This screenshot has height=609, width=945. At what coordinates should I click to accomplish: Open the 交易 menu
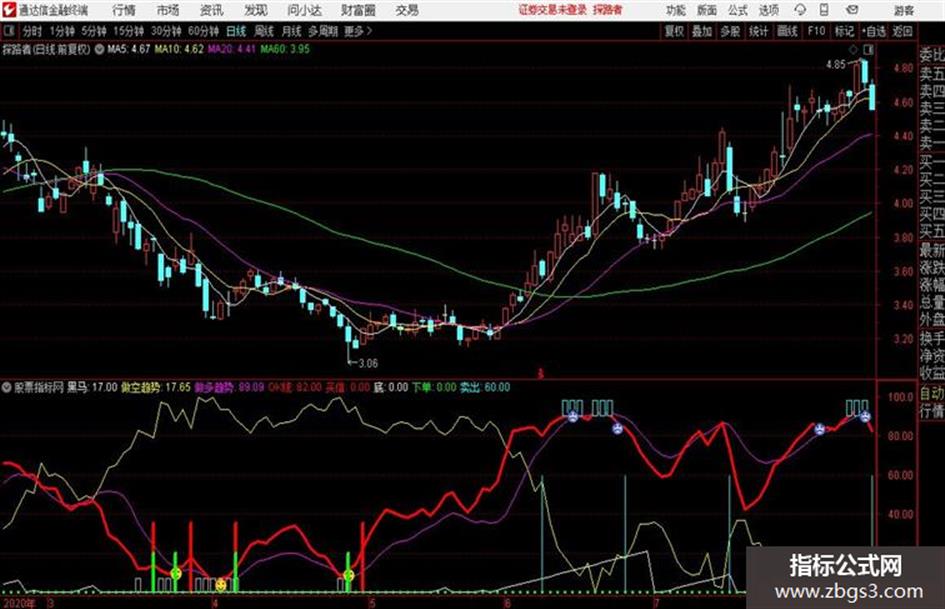[407, 10]
